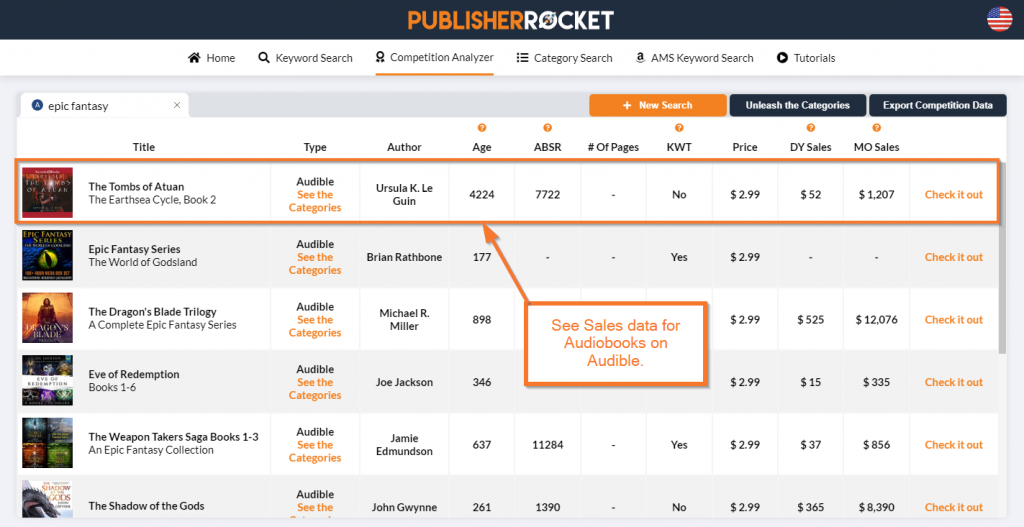The image size is (1024, 527).
Task: Click The Shadow of the Gods title
Action: click(146, 506)
